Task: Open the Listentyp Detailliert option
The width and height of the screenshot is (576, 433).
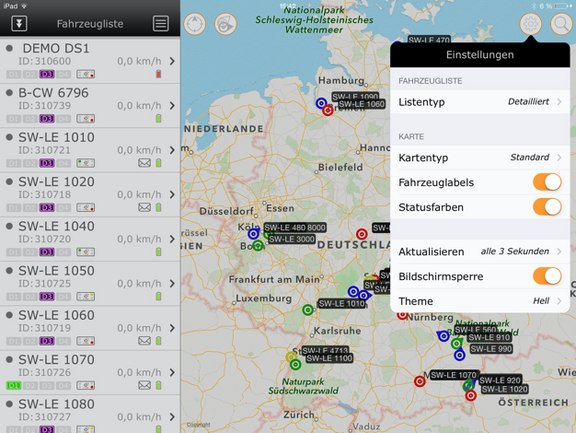Action: point(480,102)
